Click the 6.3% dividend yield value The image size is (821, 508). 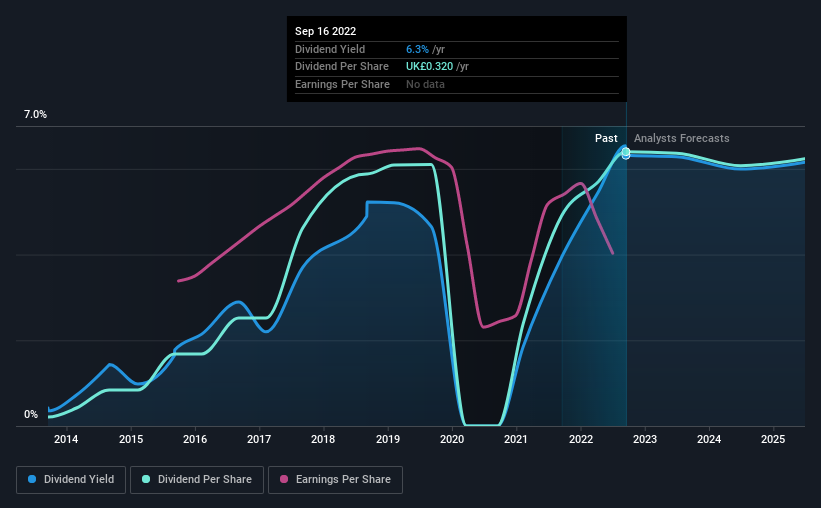coord(417,49)
